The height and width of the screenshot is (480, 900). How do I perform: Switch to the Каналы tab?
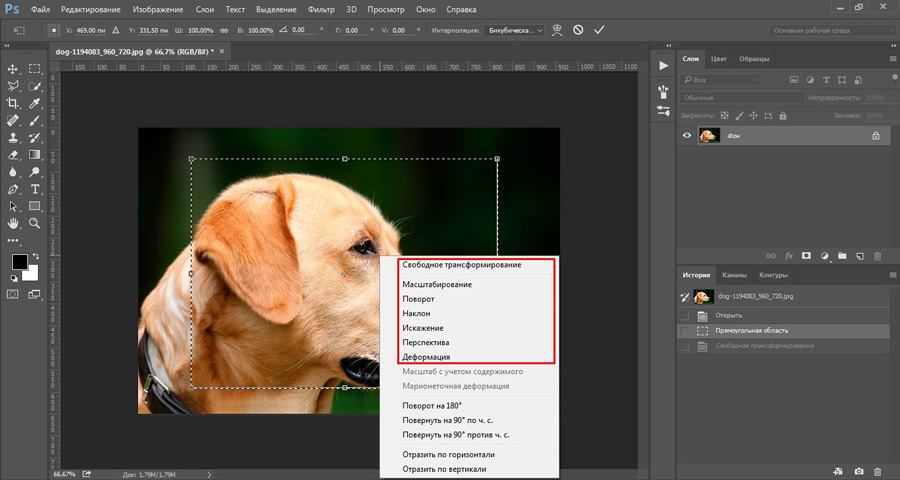click(737, 275)
